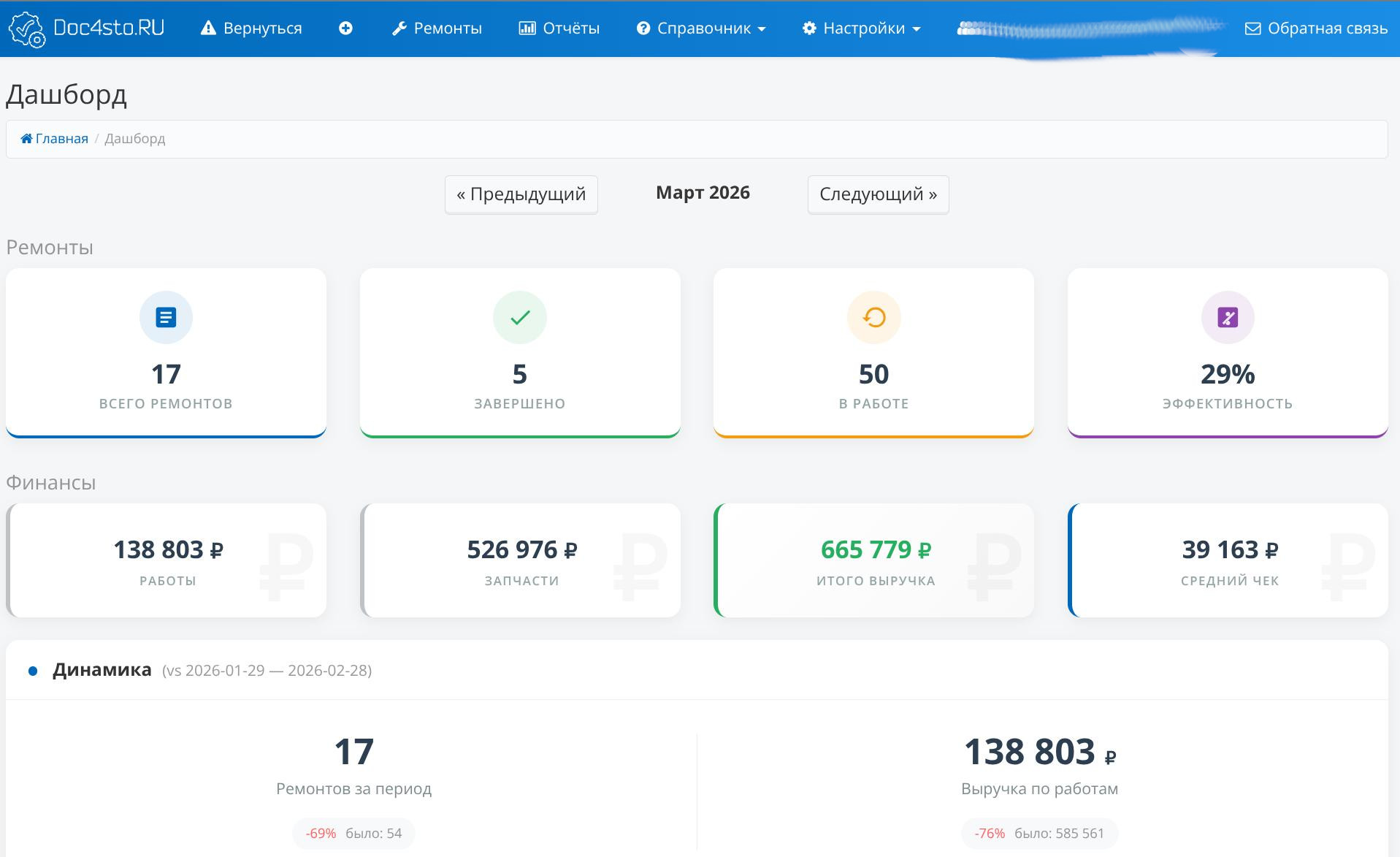Open the blurred user account menu
1400x857 pixels.
[x=1088, y=29]
